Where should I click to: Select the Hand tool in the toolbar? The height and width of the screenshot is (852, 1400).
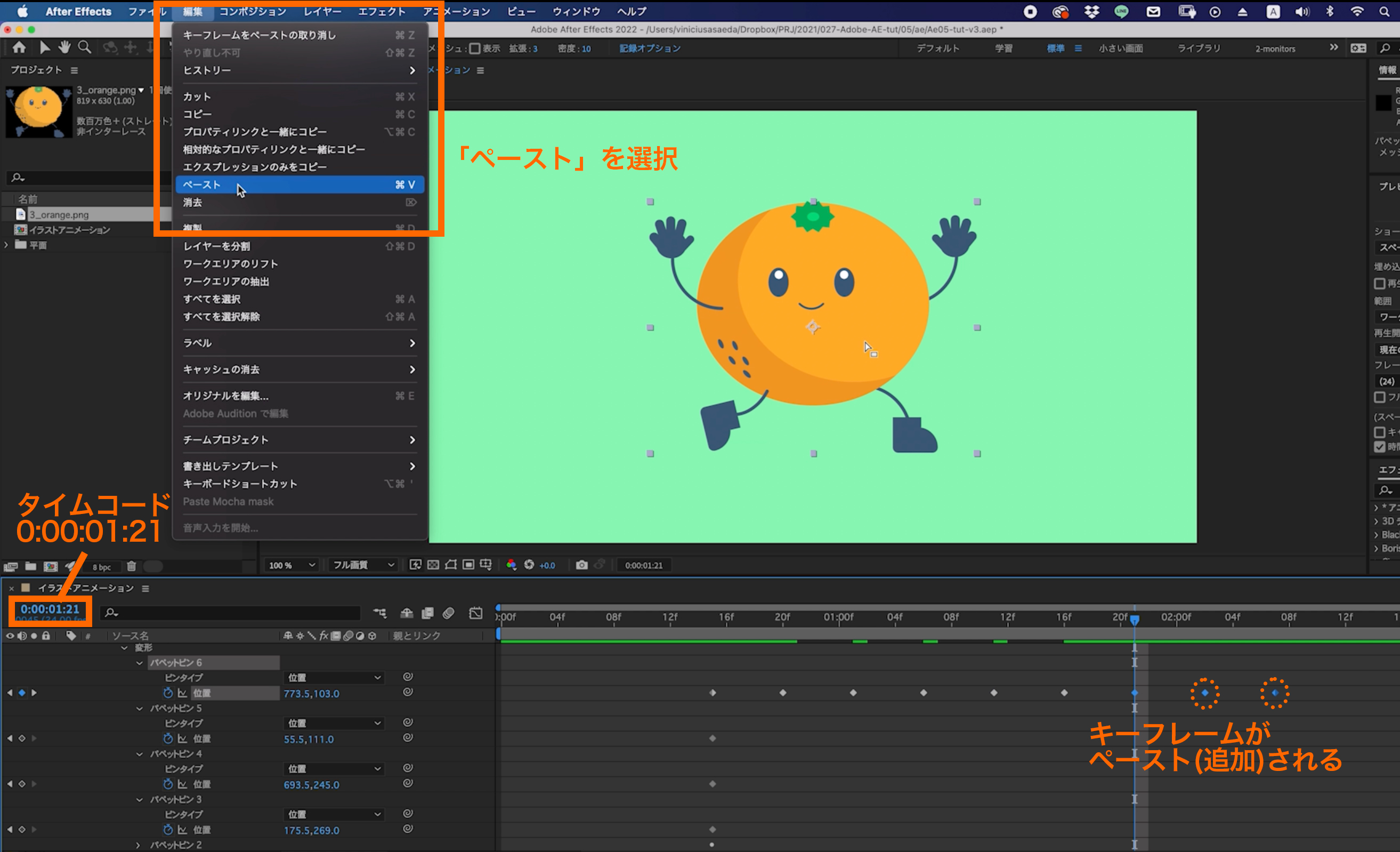pos(64,48)
